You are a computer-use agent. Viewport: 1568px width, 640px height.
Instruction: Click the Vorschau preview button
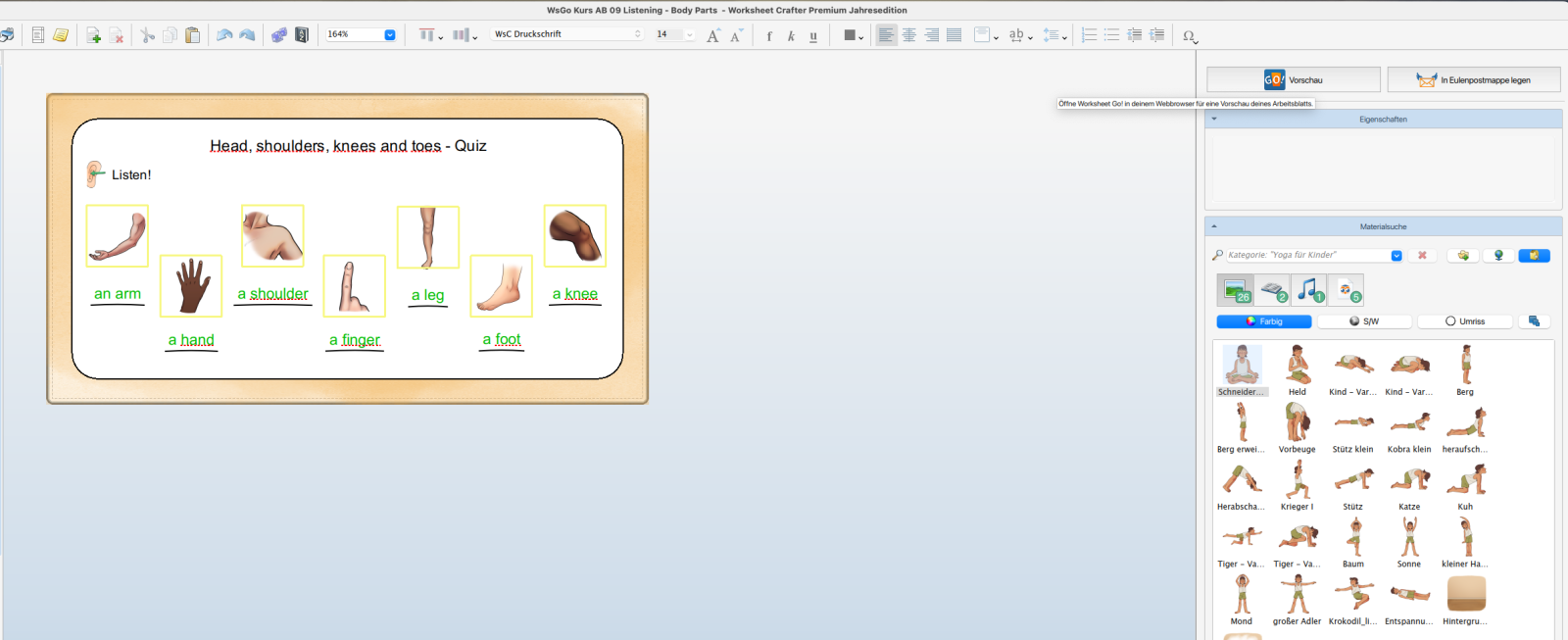1293,79
